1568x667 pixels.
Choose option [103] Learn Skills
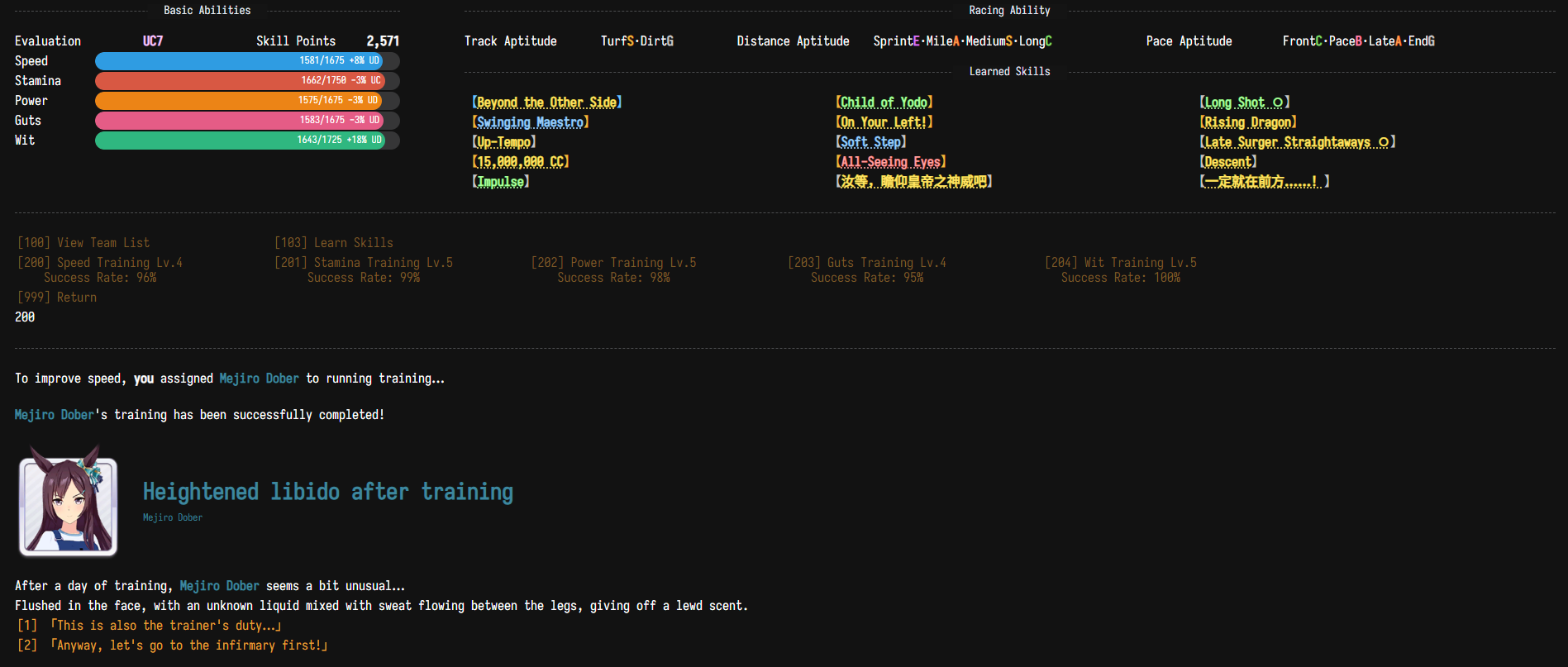334,243
